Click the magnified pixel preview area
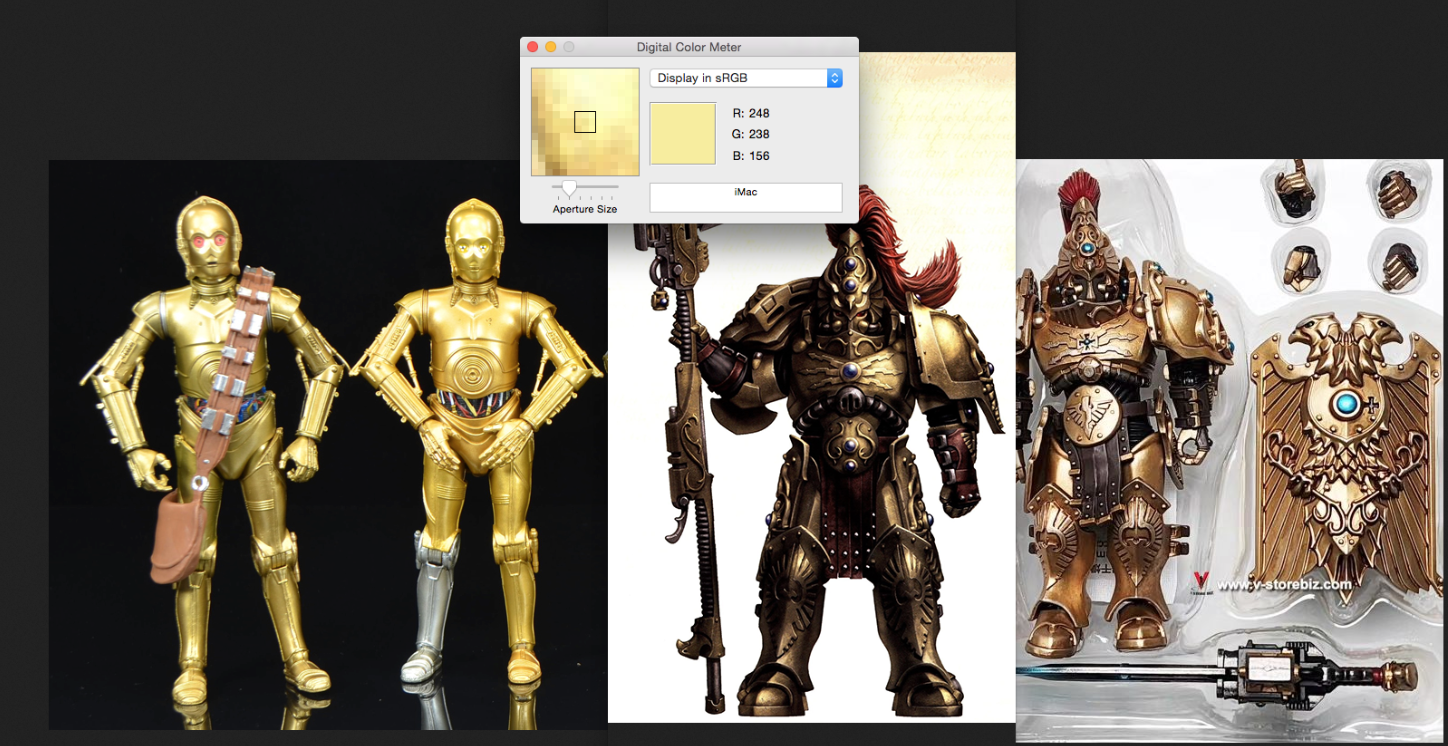 click(x=585, y=122)
